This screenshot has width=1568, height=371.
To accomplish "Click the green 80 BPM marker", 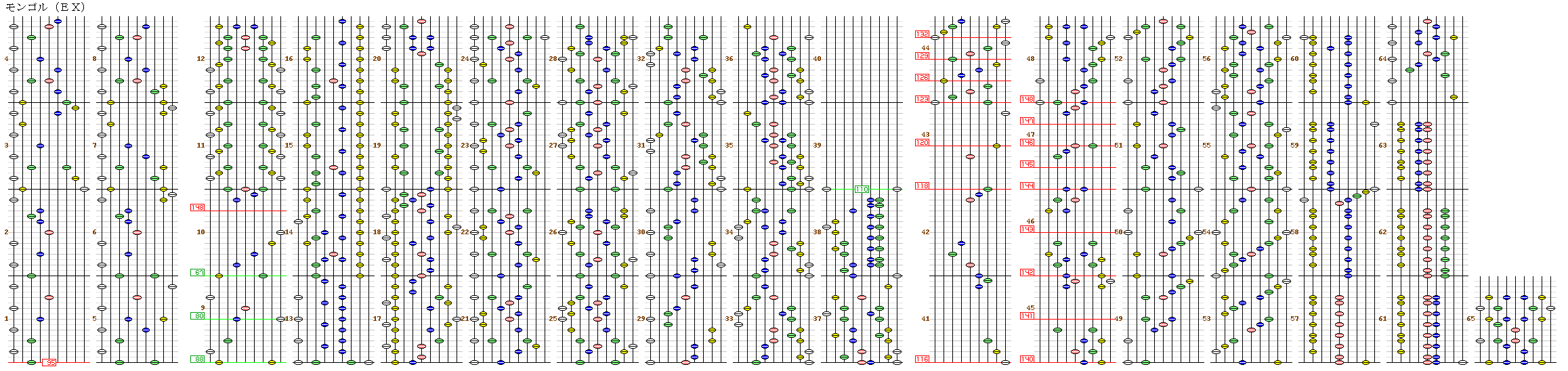I will click(x=198, y=316).
